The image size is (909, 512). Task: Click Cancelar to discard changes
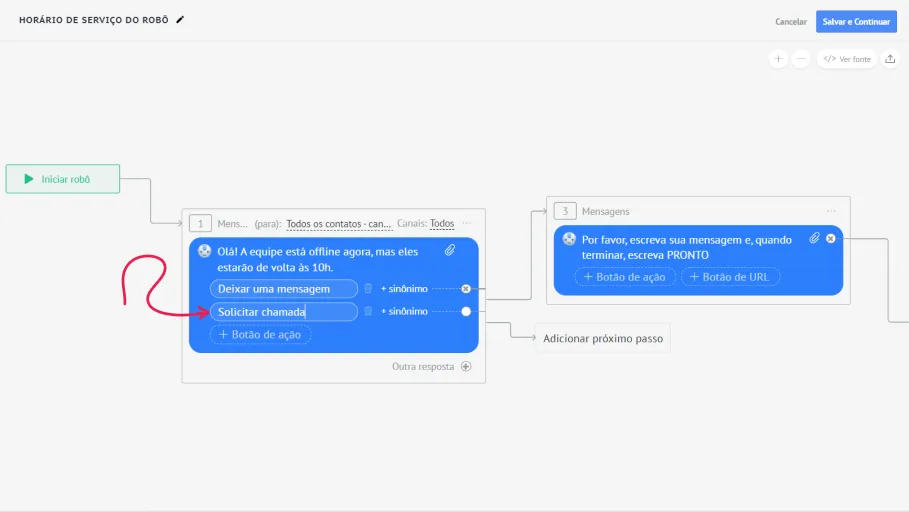click(x=791, y=21)
